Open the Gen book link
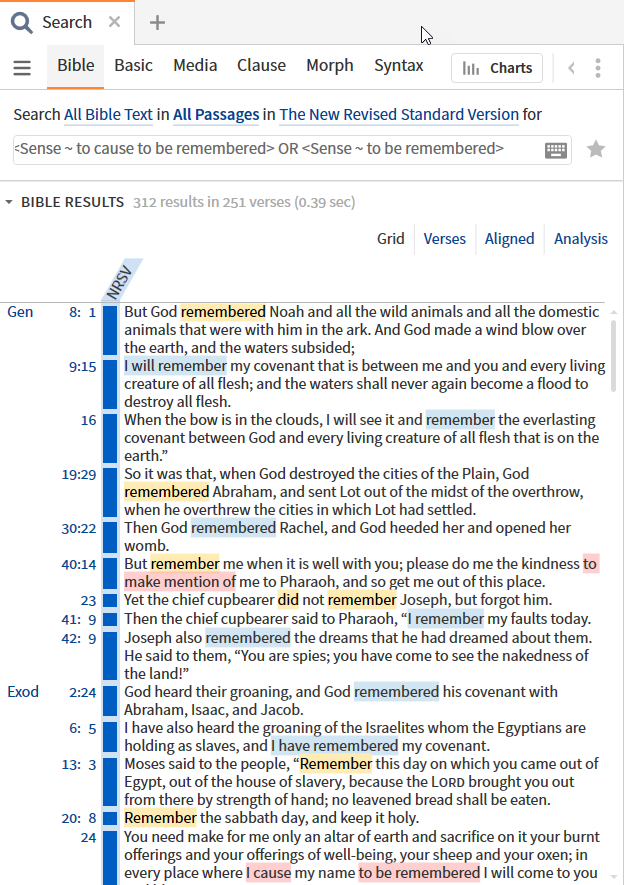624x885 pixels. pyautogui.click(x=20, y=312)
